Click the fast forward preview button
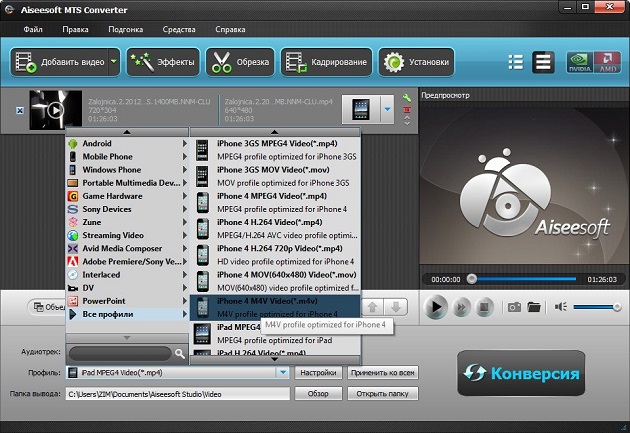The height and width of the screenshot is (433, 630). click(461, 307)
